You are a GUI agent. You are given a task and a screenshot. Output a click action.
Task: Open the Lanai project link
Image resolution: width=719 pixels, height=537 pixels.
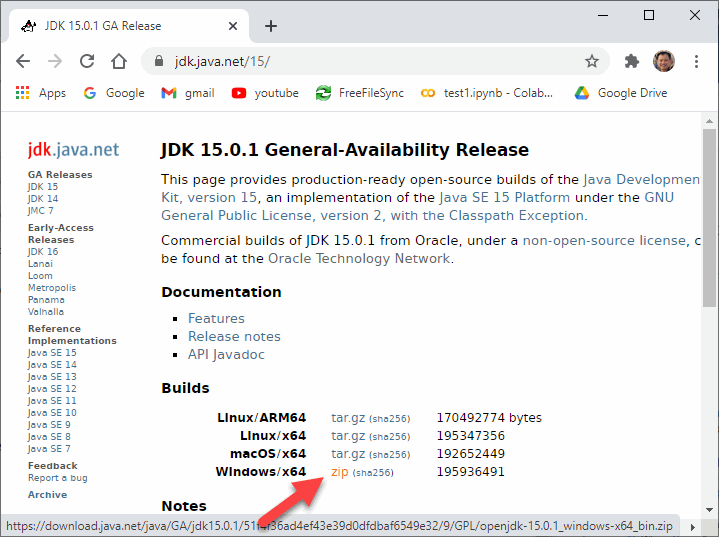click(x=40, y=264)
